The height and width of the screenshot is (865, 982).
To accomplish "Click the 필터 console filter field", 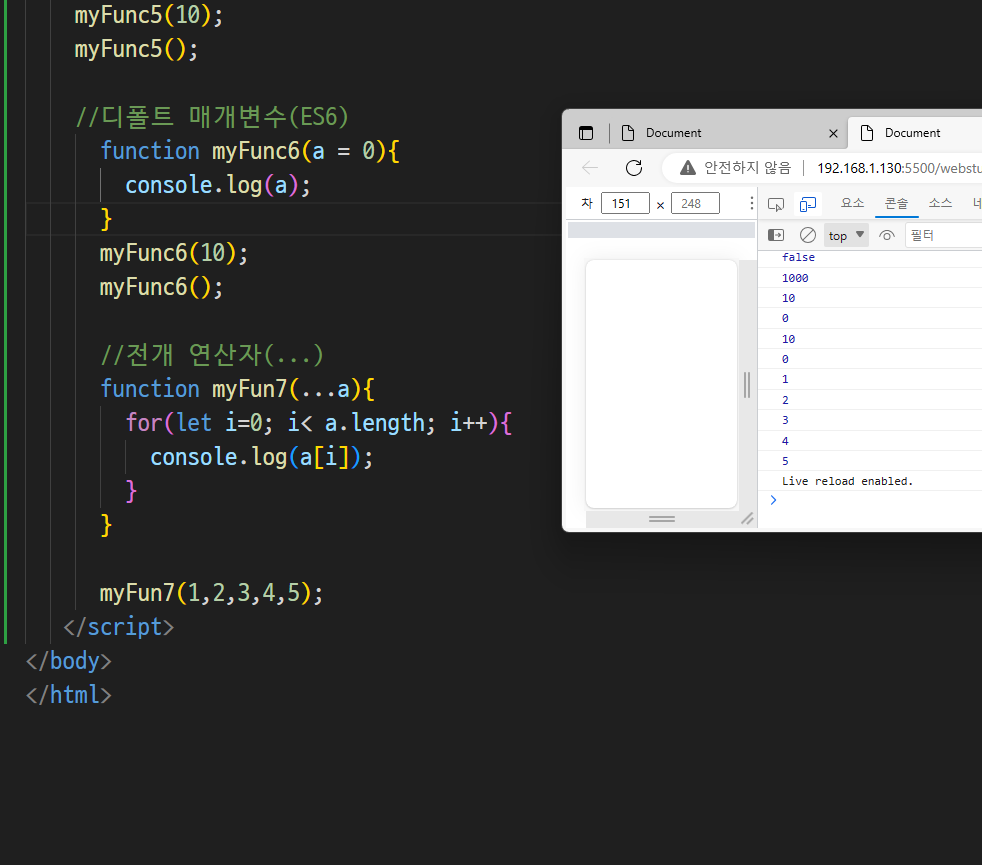I will (945, 236).
